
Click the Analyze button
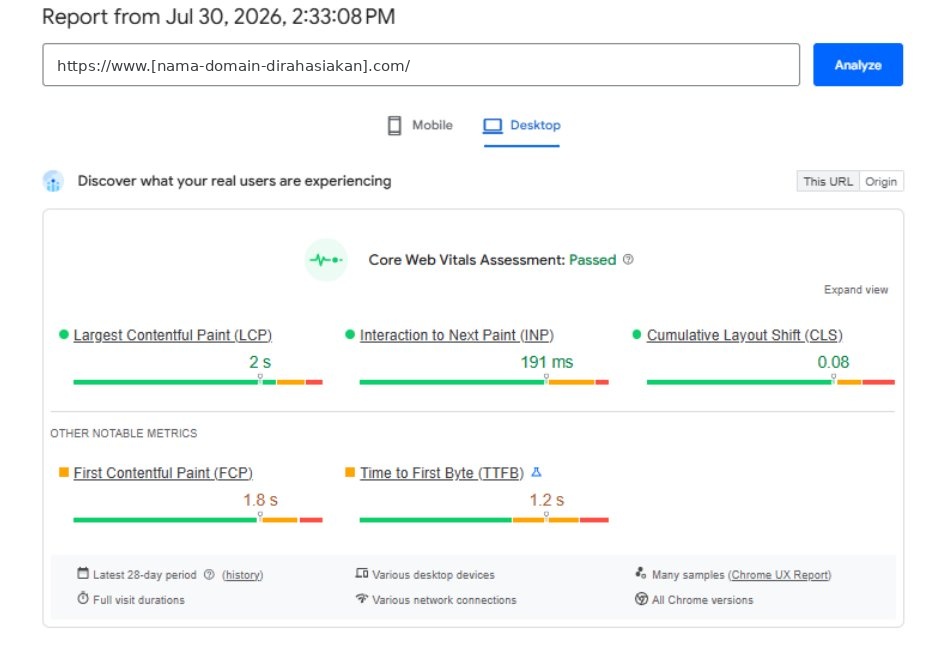pyautogui.click(x=857, y=65)
